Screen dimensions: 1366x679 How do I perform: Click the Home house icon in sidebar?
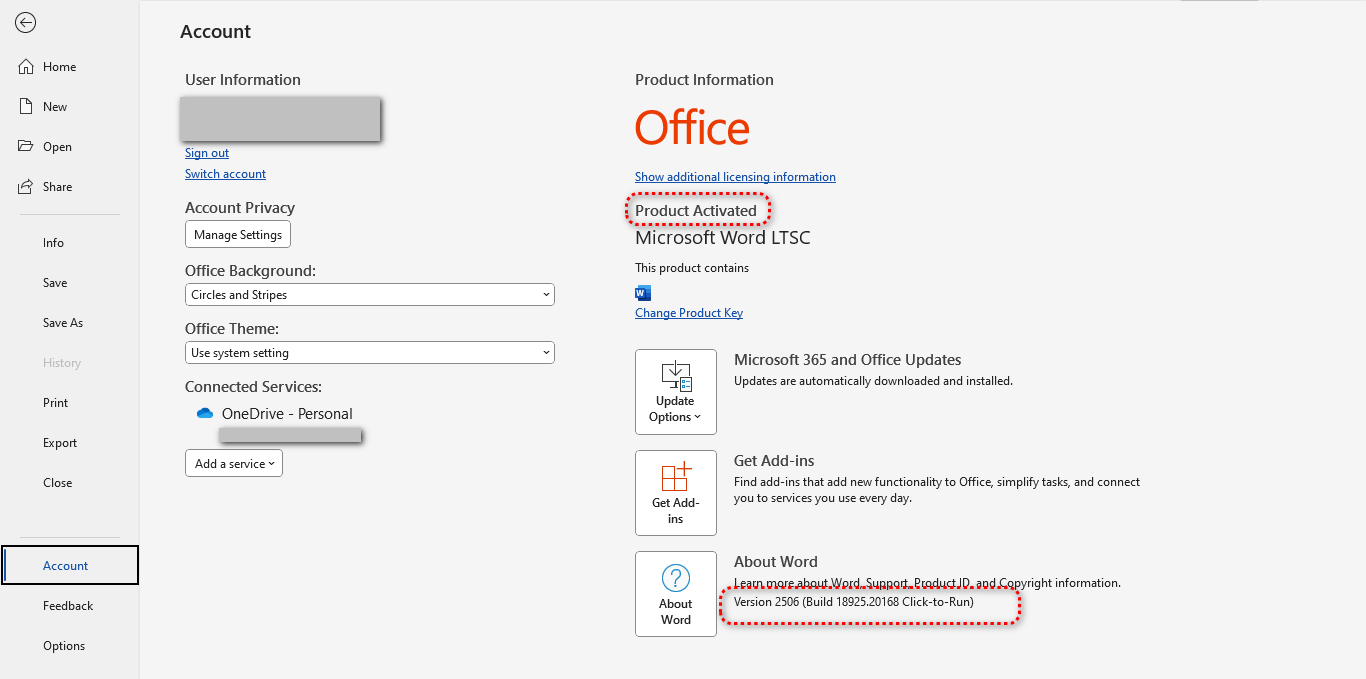pyautogui.click(x=26, y=67)
